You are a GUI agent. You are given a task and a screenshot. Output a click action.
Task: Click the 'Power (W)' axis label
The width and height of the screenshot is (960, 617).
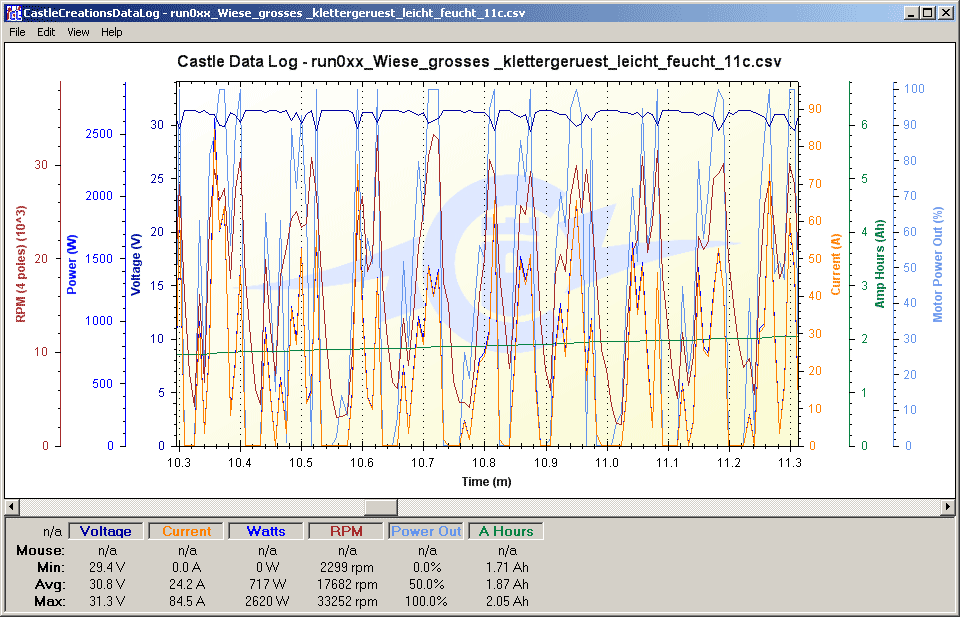click(x=72, y=264)
